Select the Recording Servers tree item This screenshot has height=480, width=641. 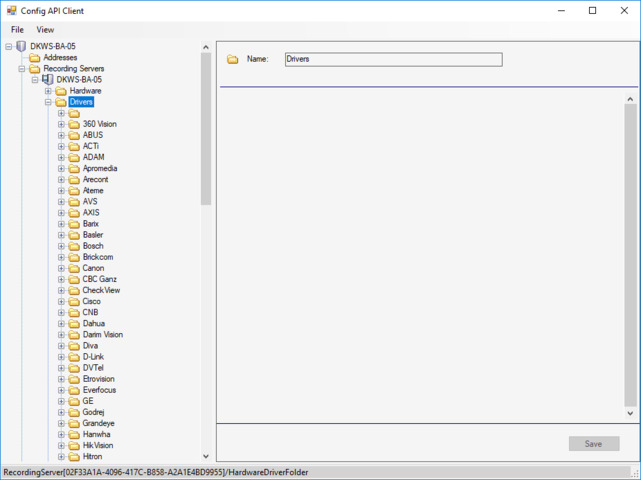[72, 69]
